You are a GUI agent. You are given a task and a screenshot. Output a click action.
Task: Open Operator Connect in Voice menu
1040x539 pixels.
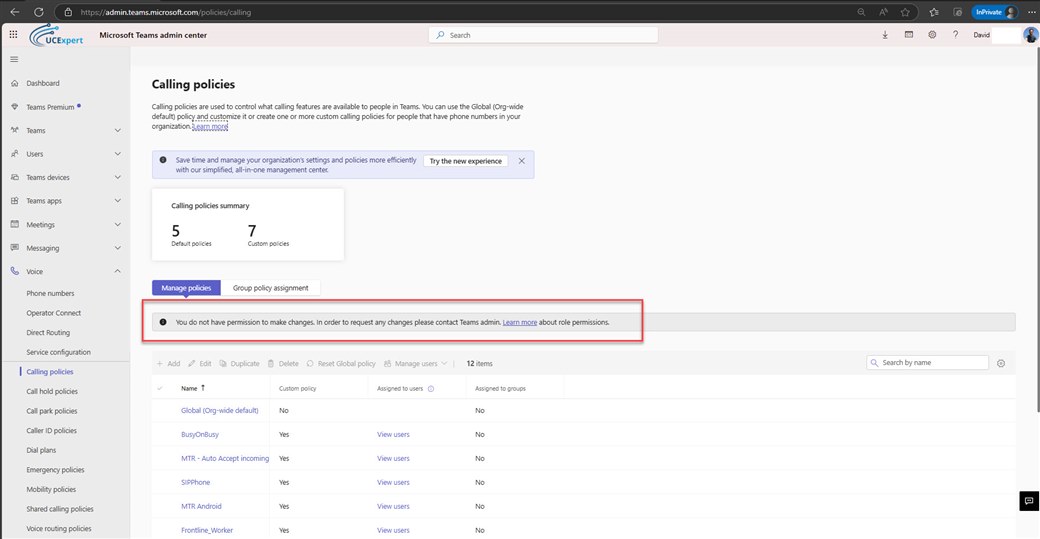coord(54,313)
